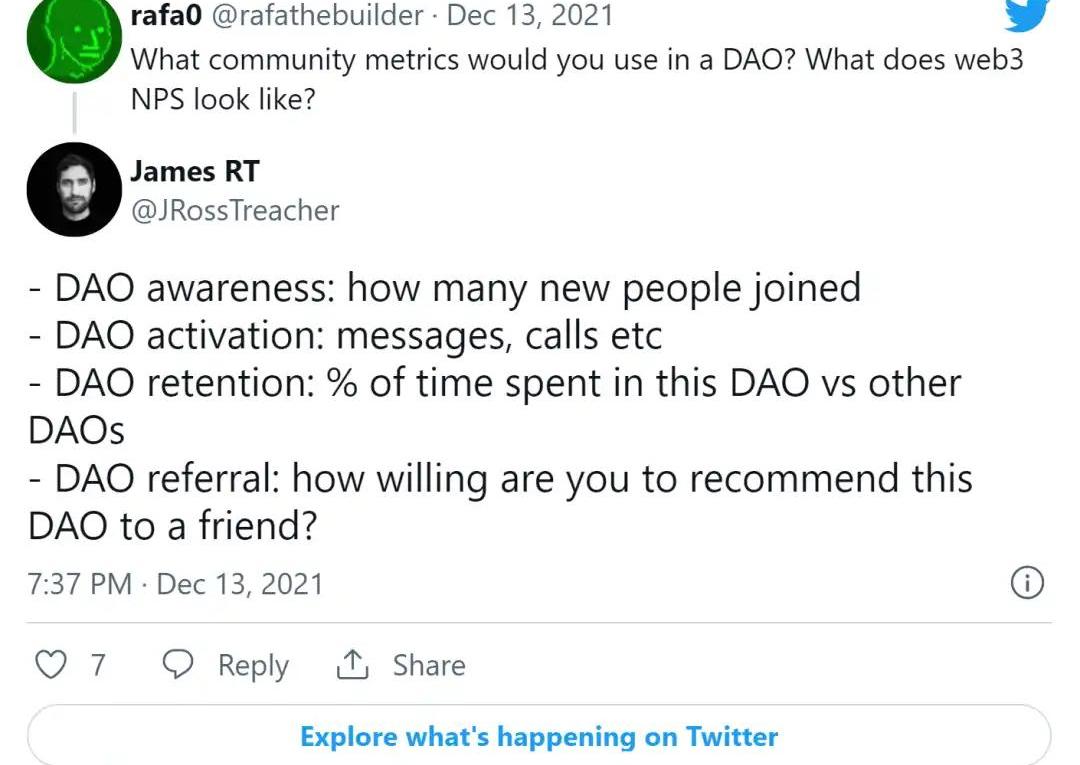Click the reply speech bubble icon
Viewport: 1080px width, 765px height.
(178, 665)
